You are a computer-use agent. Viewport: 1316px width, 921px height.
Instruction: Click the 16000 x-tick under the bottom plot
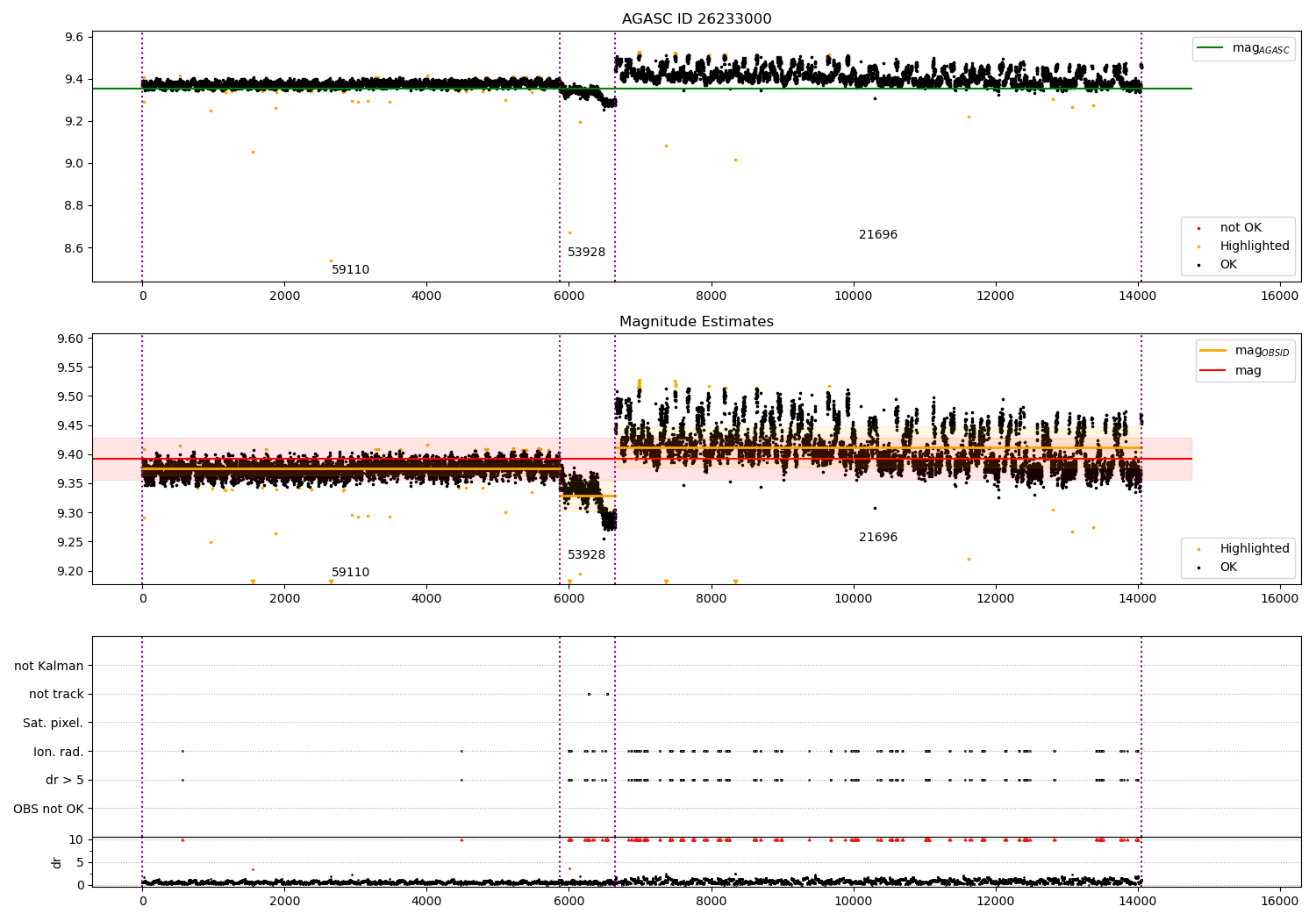point(1279,901)
